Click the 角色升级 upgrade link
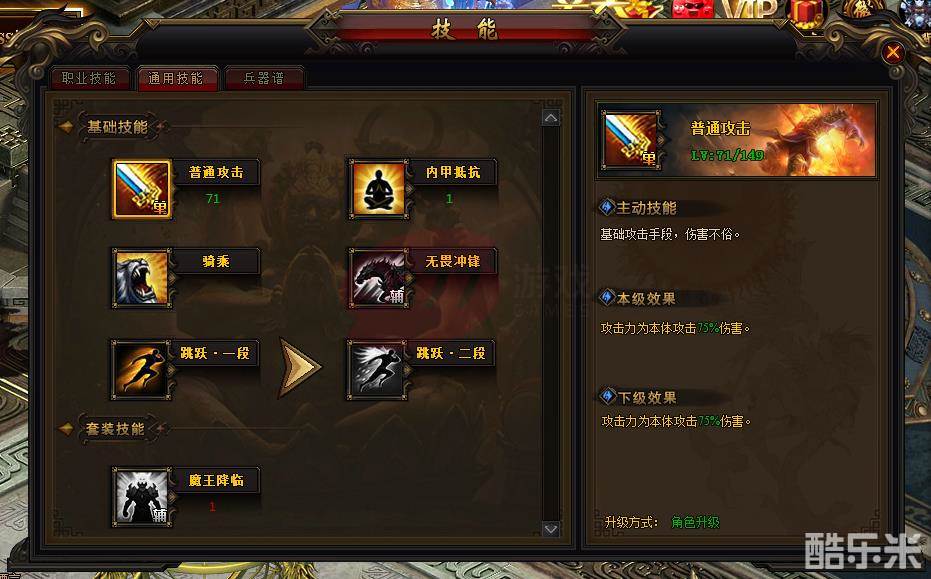931x579 pixels. [695, 523]
